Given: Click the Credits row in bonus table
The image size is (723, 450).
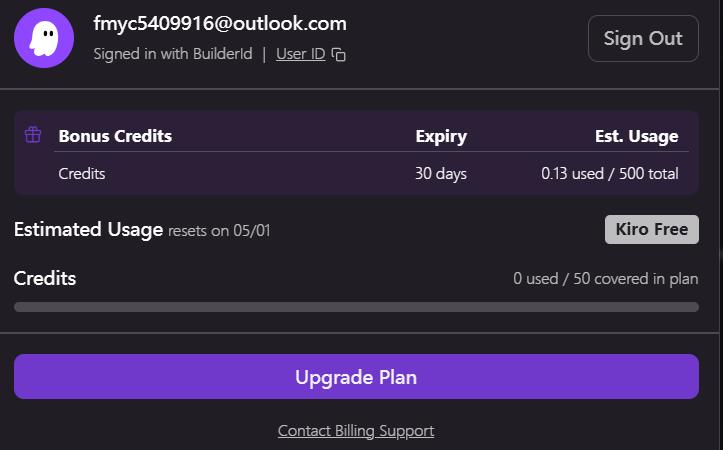Looking at the screenshot, I should 82,174.
